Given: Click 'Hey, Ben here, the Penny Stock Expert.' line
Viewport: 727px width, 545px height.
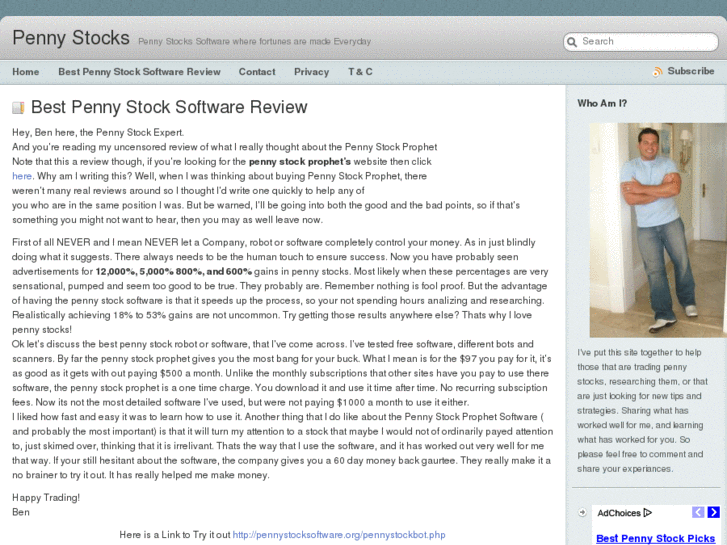Looking at the screenshot, I should [98, 133].
